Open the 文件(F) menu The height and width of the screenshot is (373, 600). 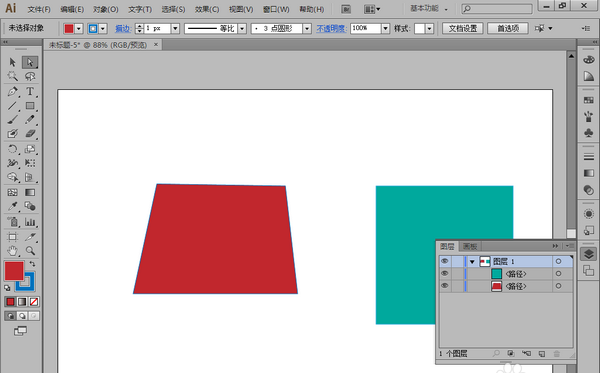(x=39, y=9)
